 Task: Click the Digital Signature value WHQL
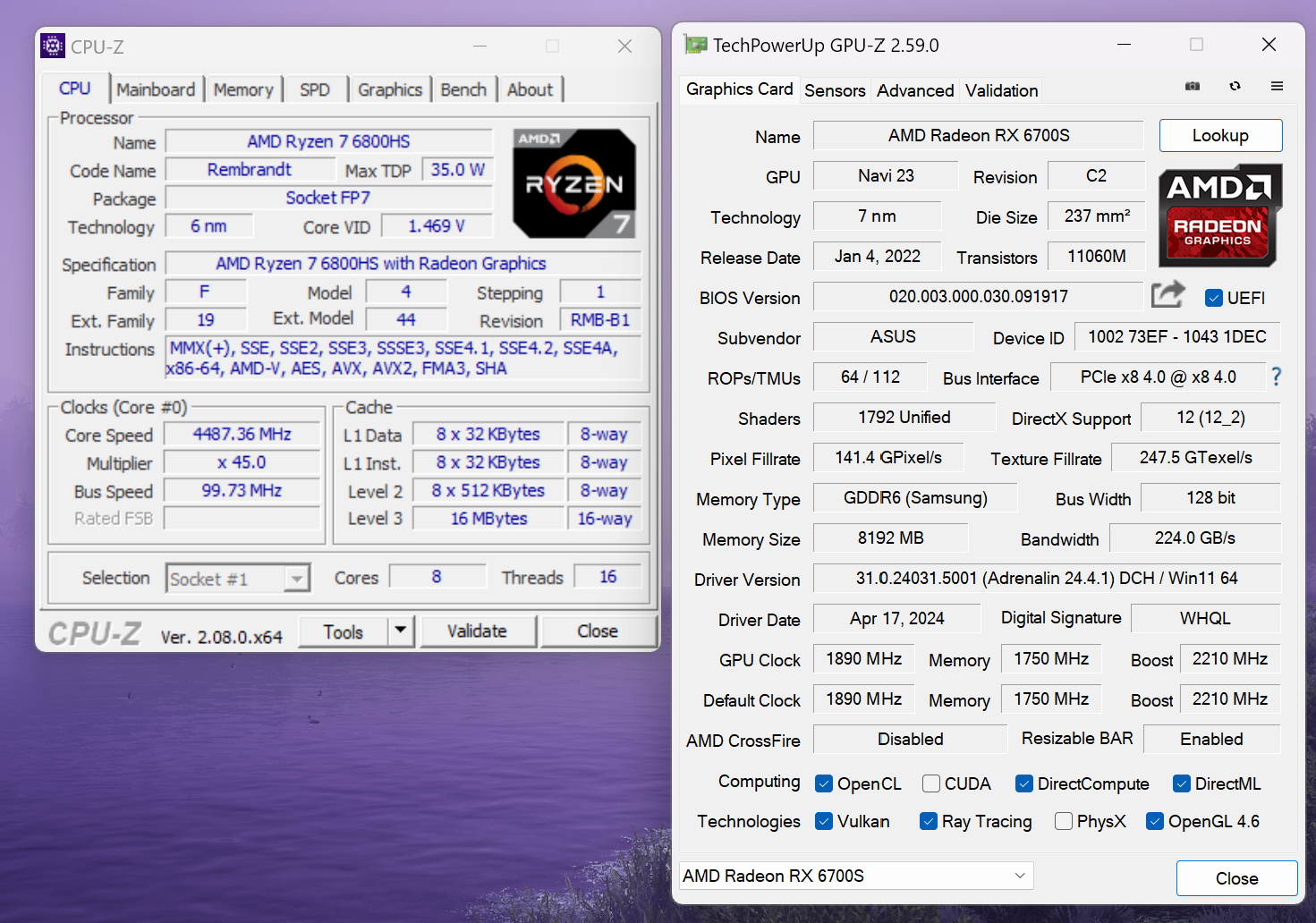click(x=1205, y=618)
